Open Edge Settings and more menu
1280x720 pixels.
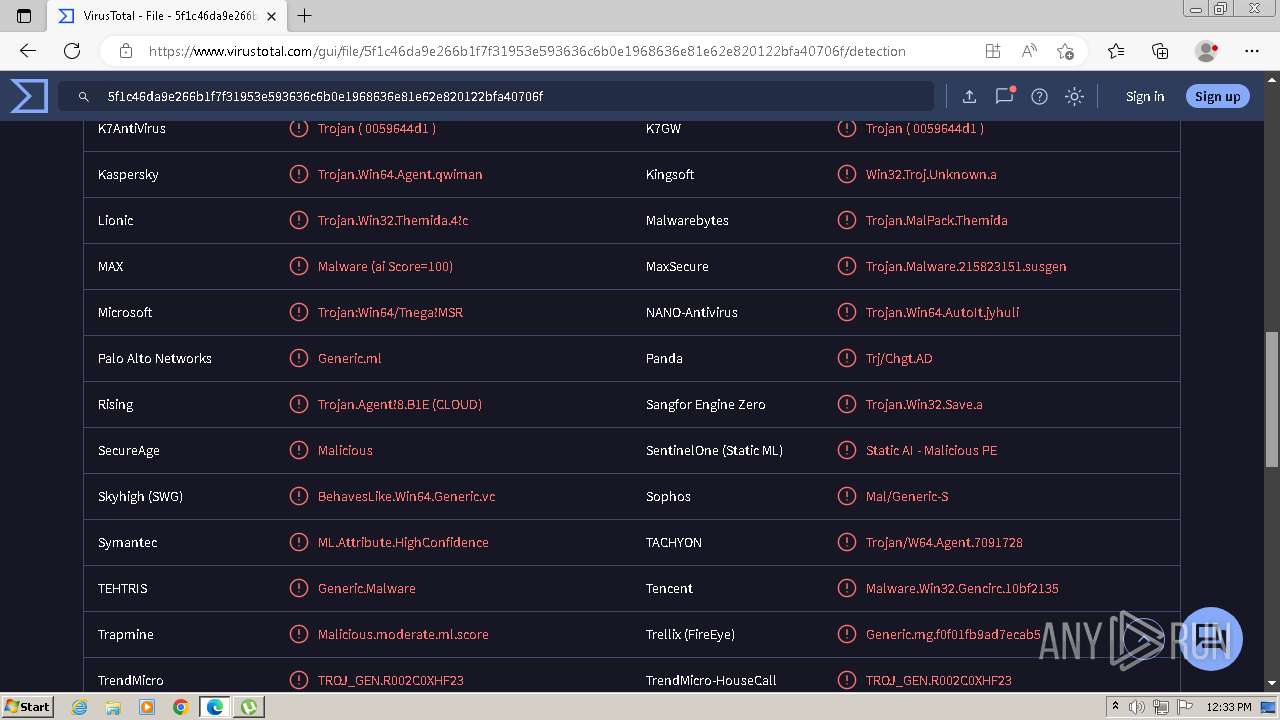[1252, 51]
